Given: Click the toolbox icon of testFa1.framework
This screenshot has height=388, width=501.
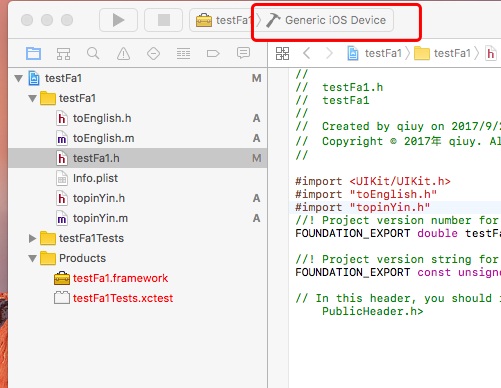Looking at the screenshot, I should (62, 278).
